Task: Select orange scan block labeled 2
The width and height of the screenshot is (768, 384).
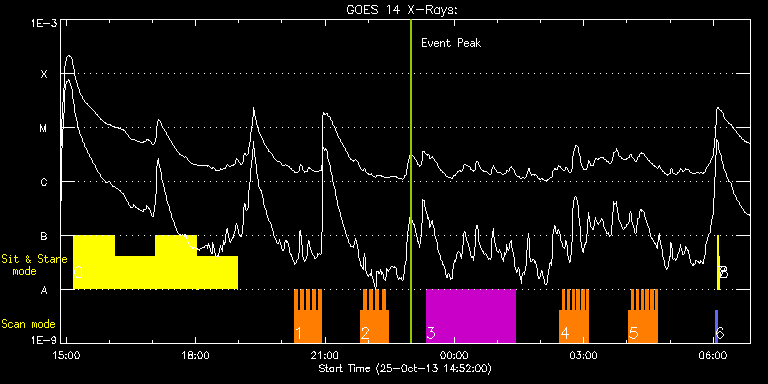Action: tap(375, 316)
